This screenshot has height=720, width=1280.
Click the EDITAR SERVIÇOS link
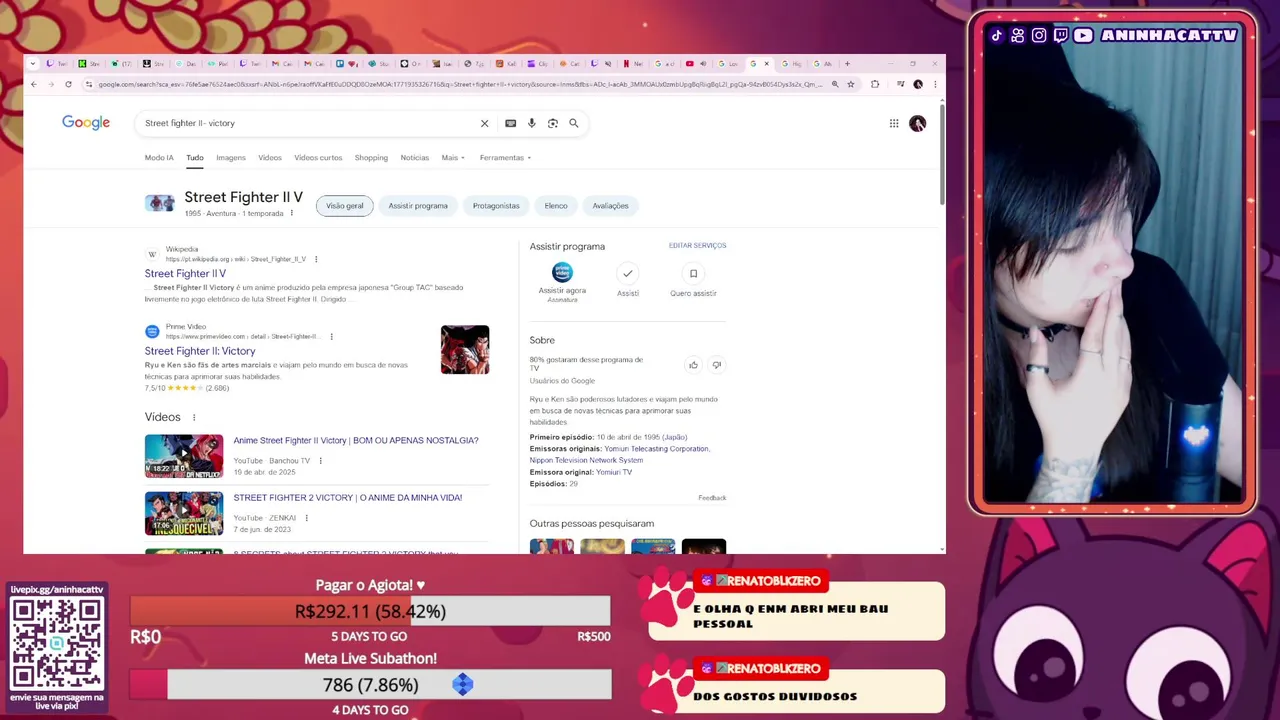pos(697,245)
